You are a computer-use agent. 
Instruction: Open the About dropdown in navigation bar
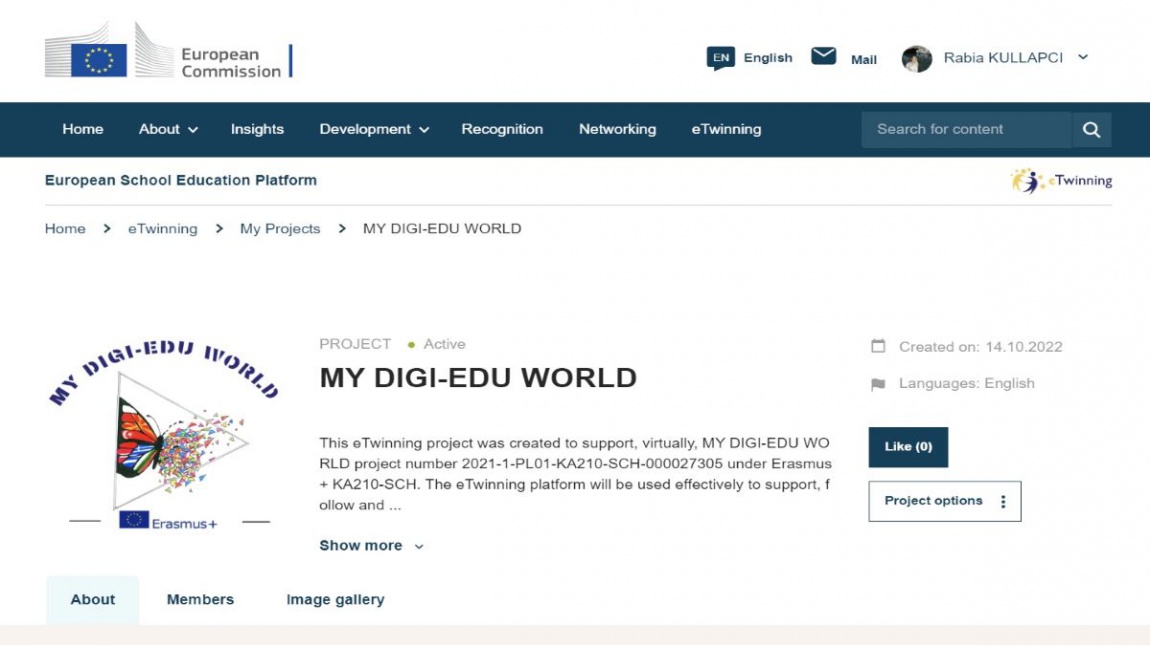click(168, 129)
